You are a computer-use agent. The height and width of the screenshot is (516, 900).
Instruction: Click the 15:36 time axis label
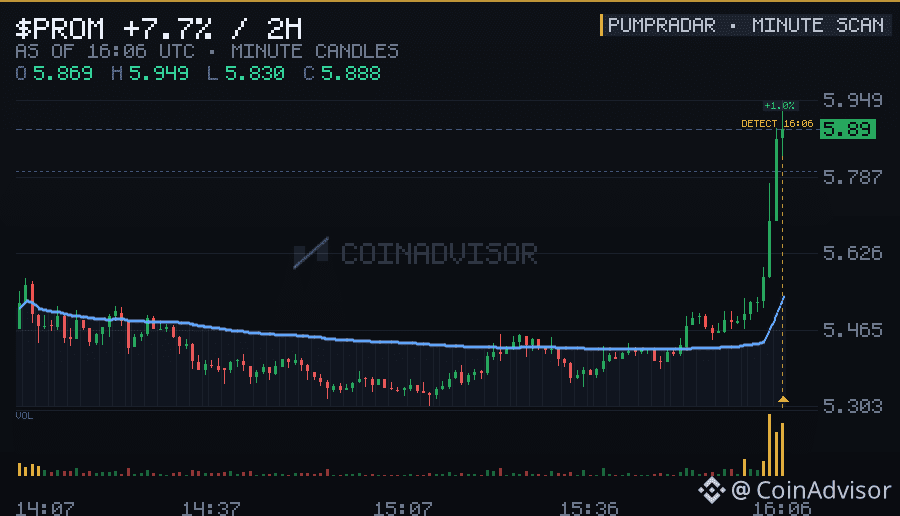point(588,509)
